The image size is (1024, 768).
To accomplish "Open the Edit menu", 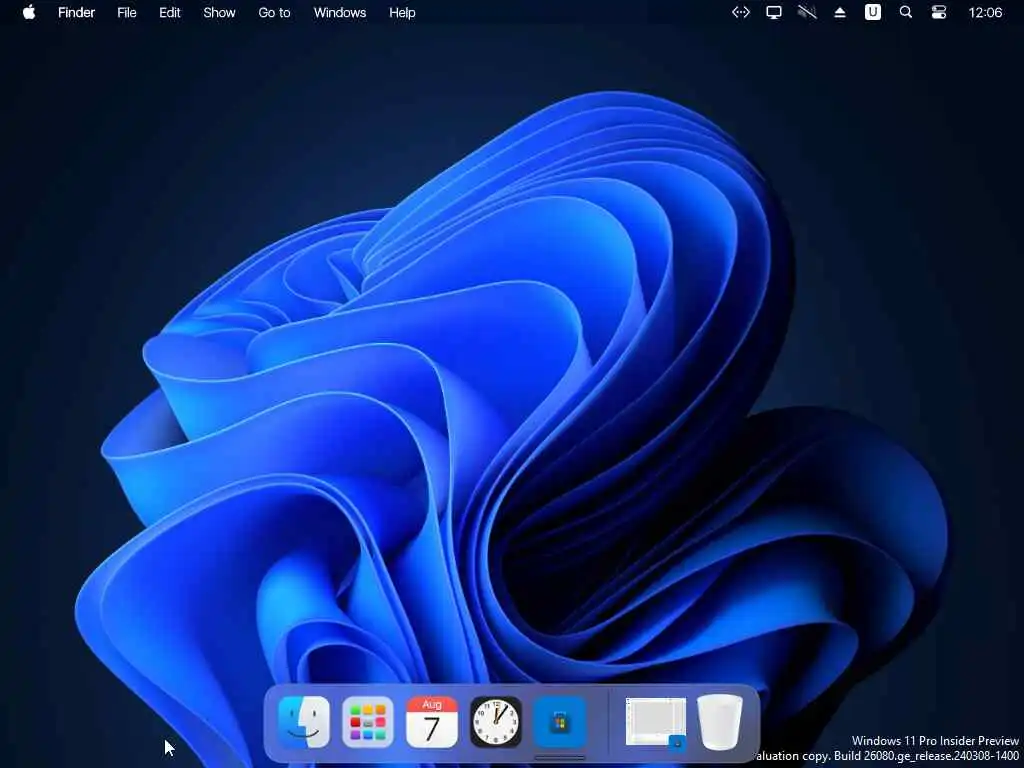I will click(x=170, y=12).
